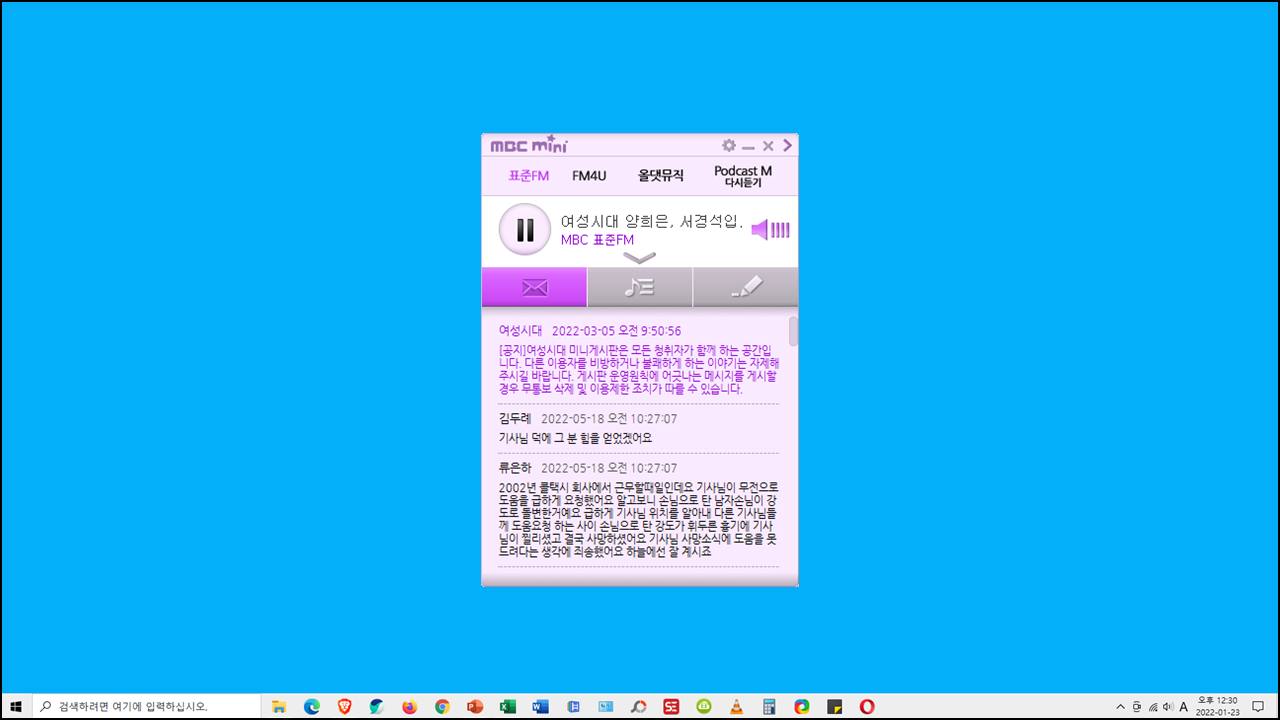This screenshot has width=1280, height=720.
Task: Switch to 표준FM channel tab
Action: click(529, 176)
